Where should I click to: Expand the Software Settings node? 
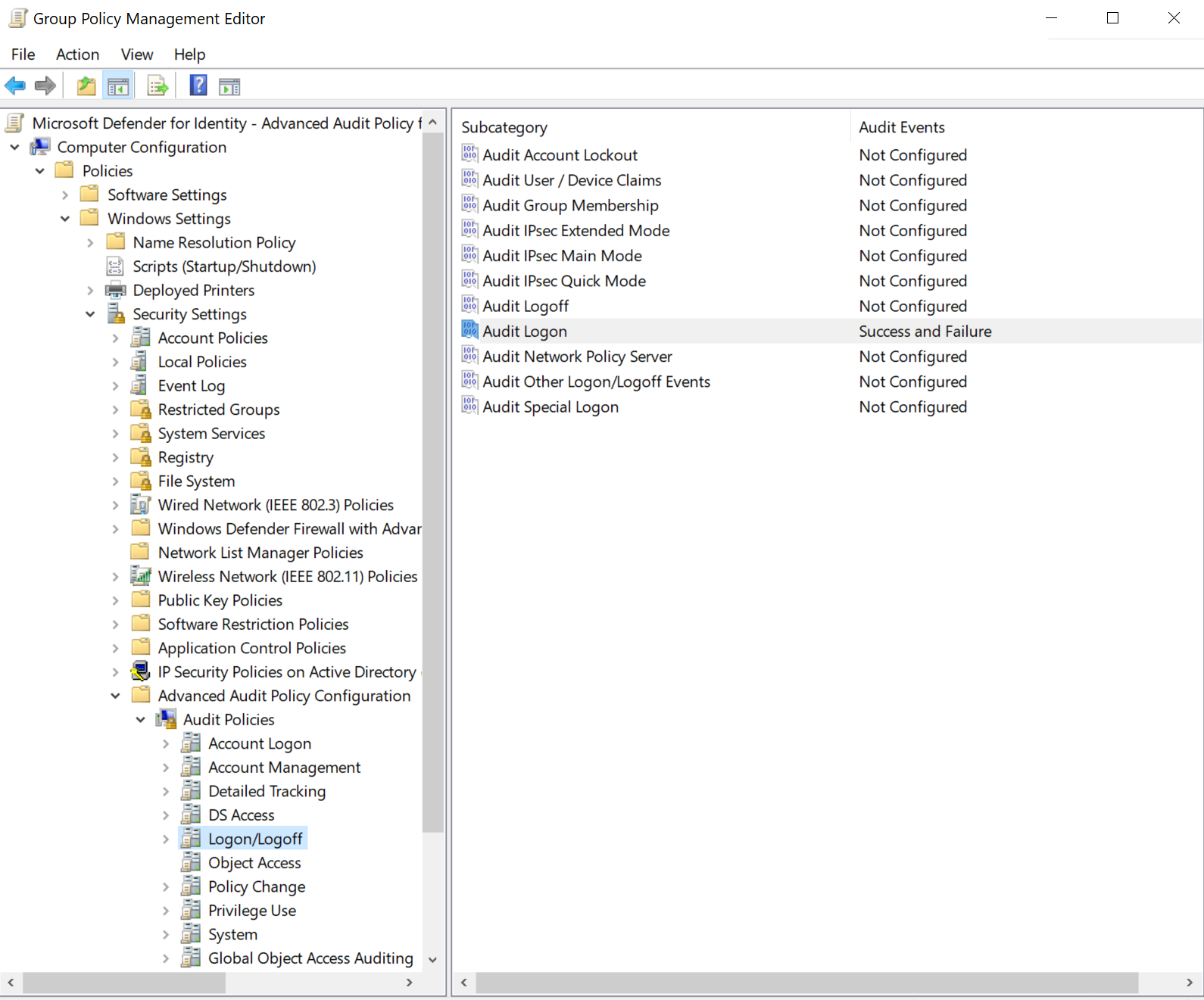[x=65, y=195]
